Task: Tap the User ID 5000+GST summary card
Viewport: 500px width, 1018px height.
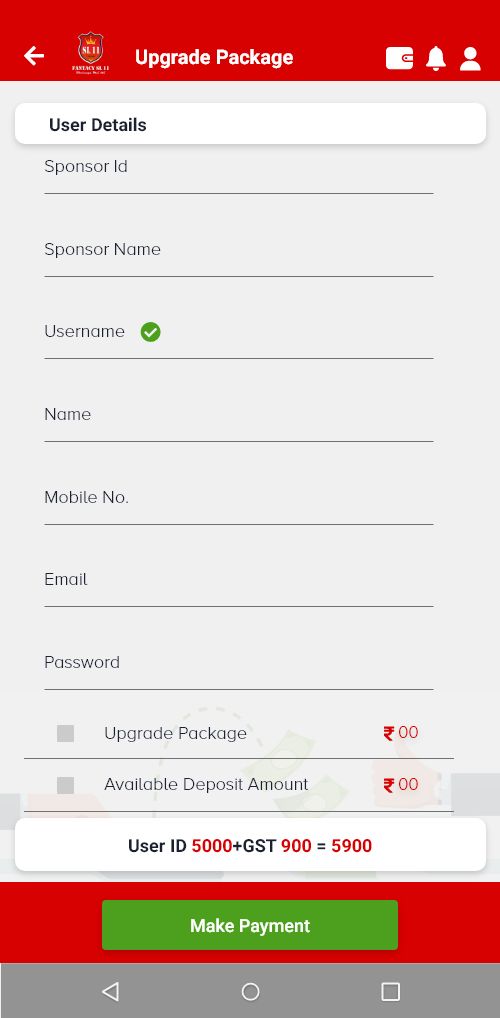Action: point(250,845)
